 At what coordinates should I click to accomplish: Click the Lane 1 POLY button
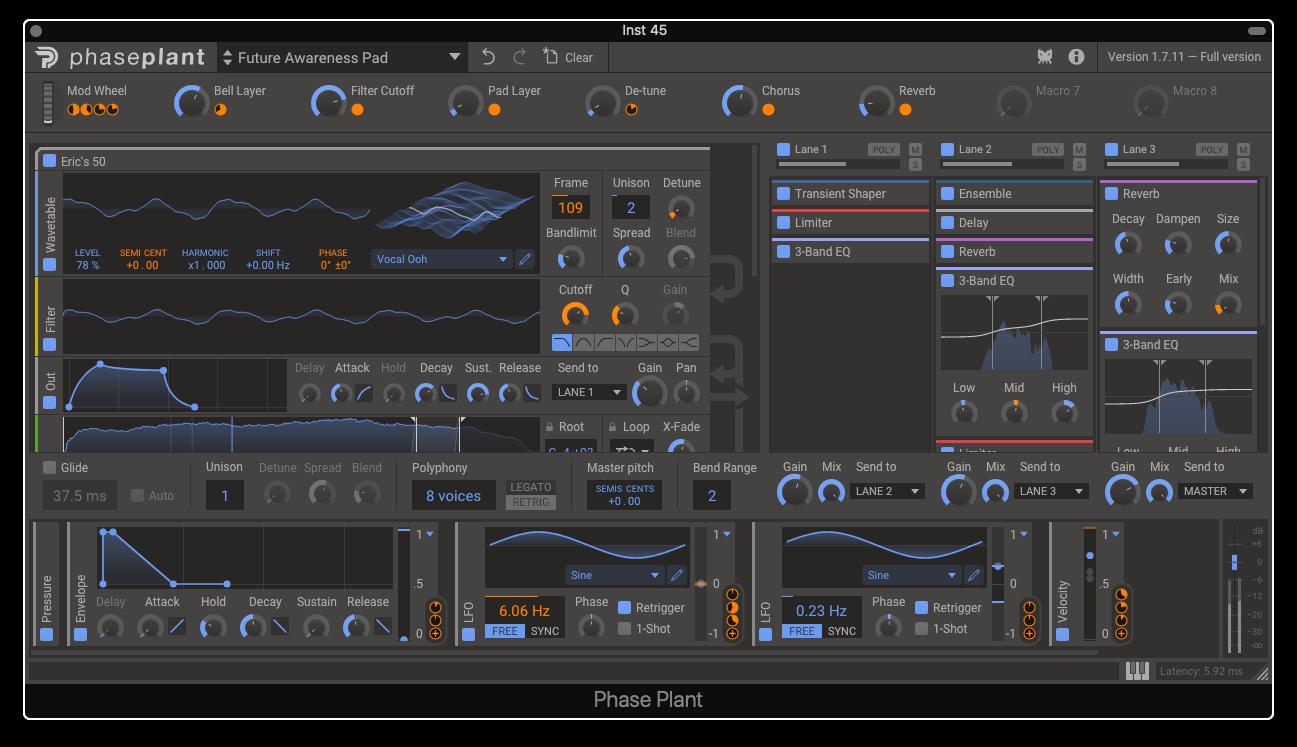tap(883, 150)
